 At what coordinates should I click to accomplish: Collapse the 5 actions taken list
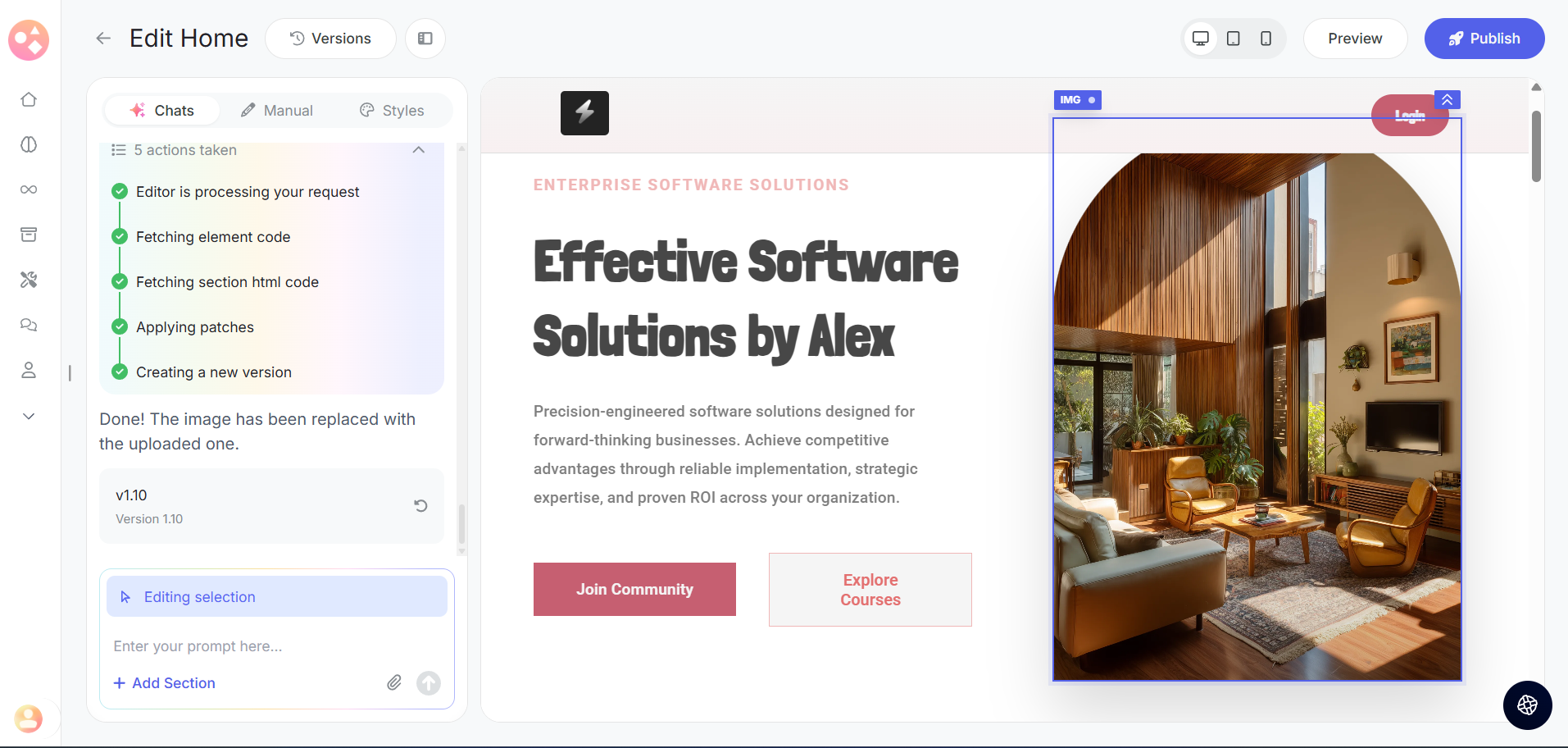coord(418,150)
